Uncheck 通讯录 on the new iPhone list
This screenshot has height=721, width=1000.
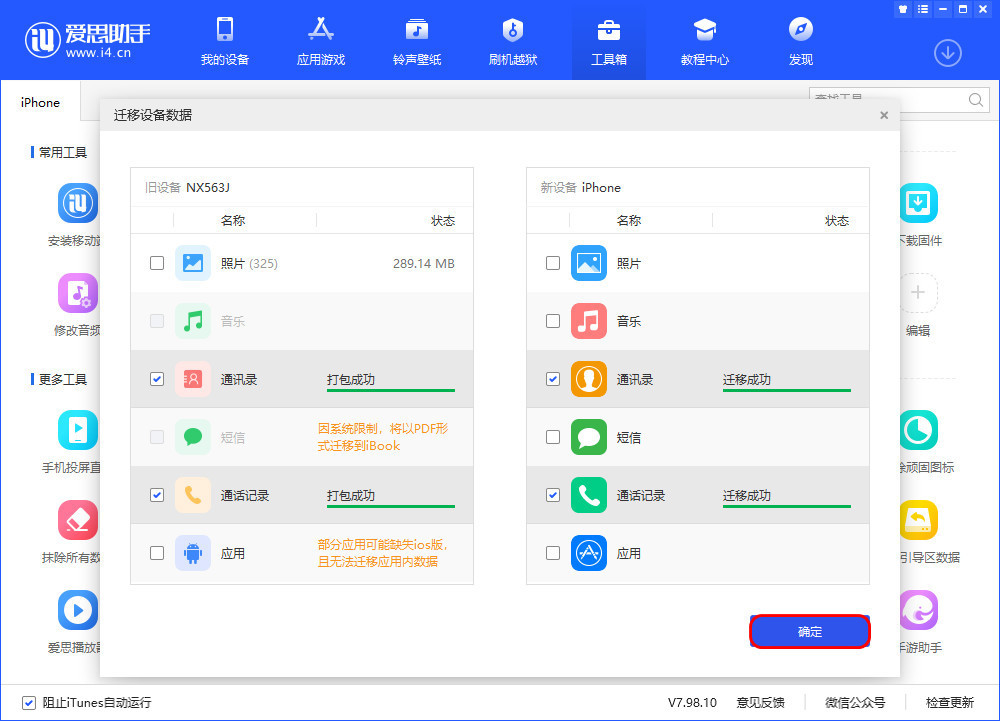point(552,379)
